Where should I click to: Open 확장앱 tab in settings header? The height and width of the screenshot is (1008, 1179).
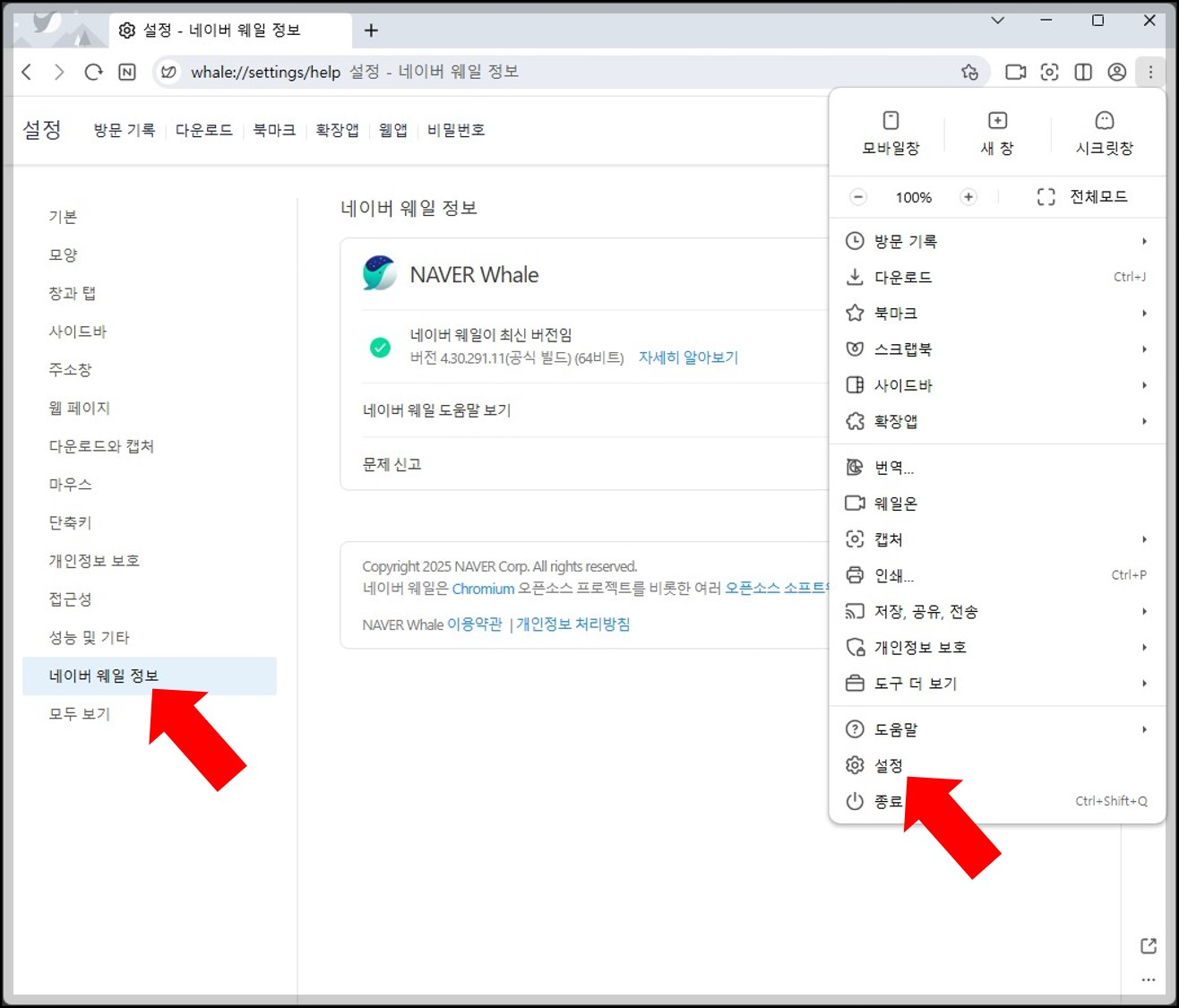pos(337,130)
